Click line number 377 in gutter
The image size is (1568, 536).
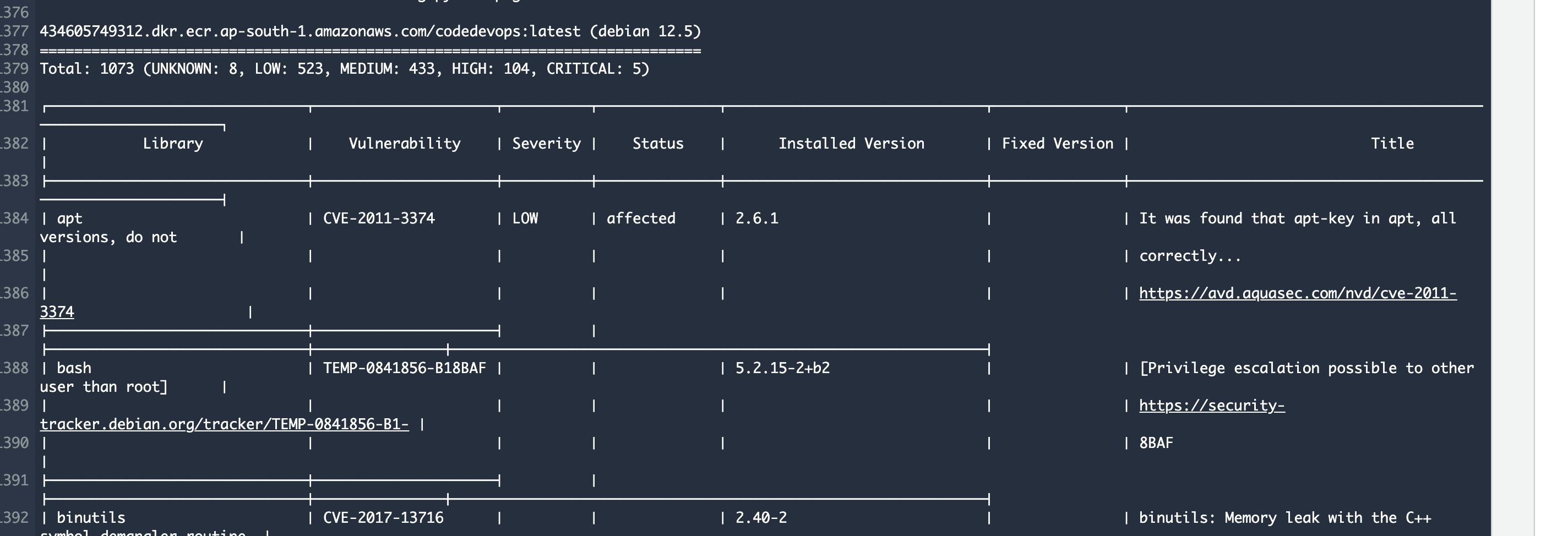click(x=15, y=31)
